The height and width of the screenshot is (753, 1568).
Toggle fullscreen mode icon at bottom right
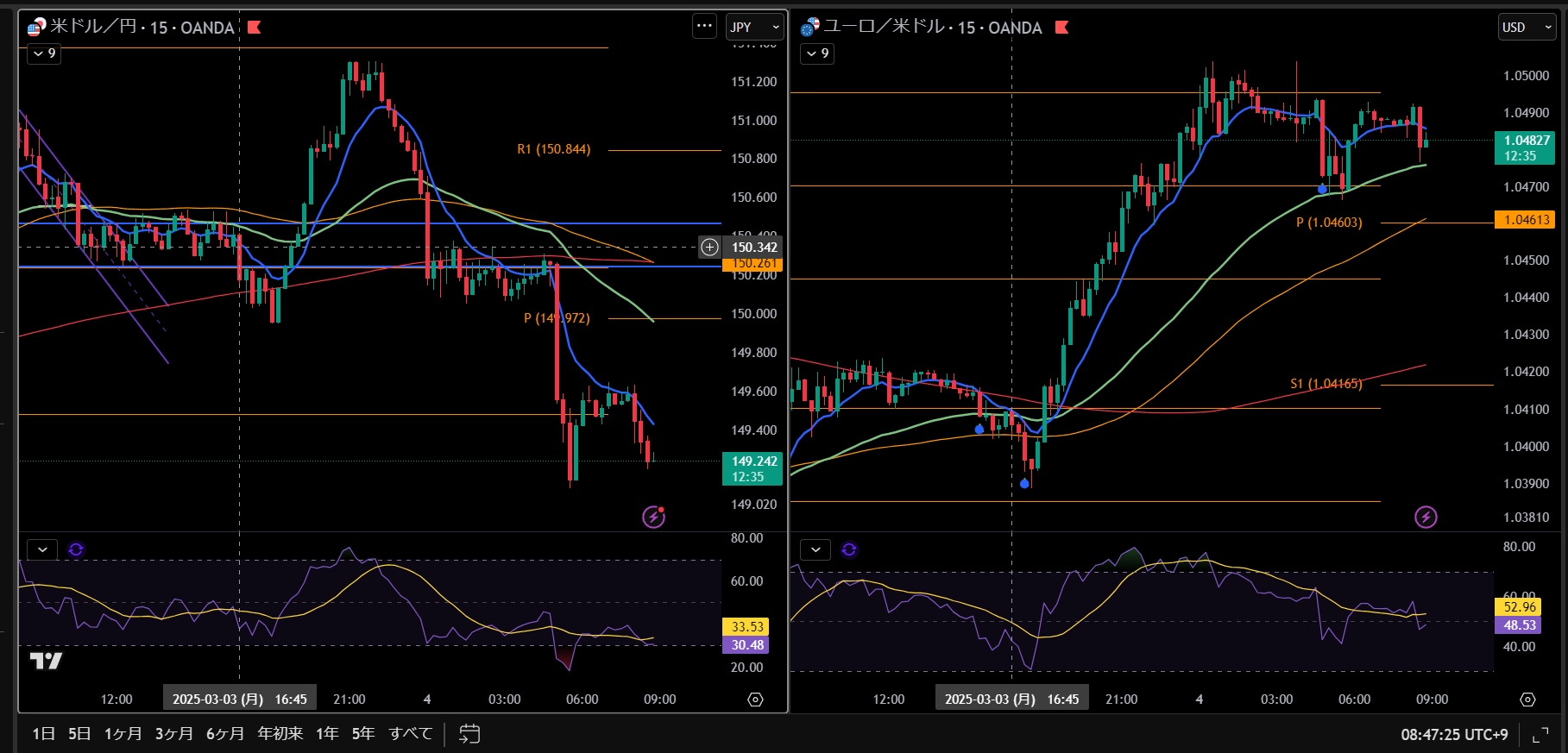click(x=1540, y=735)
